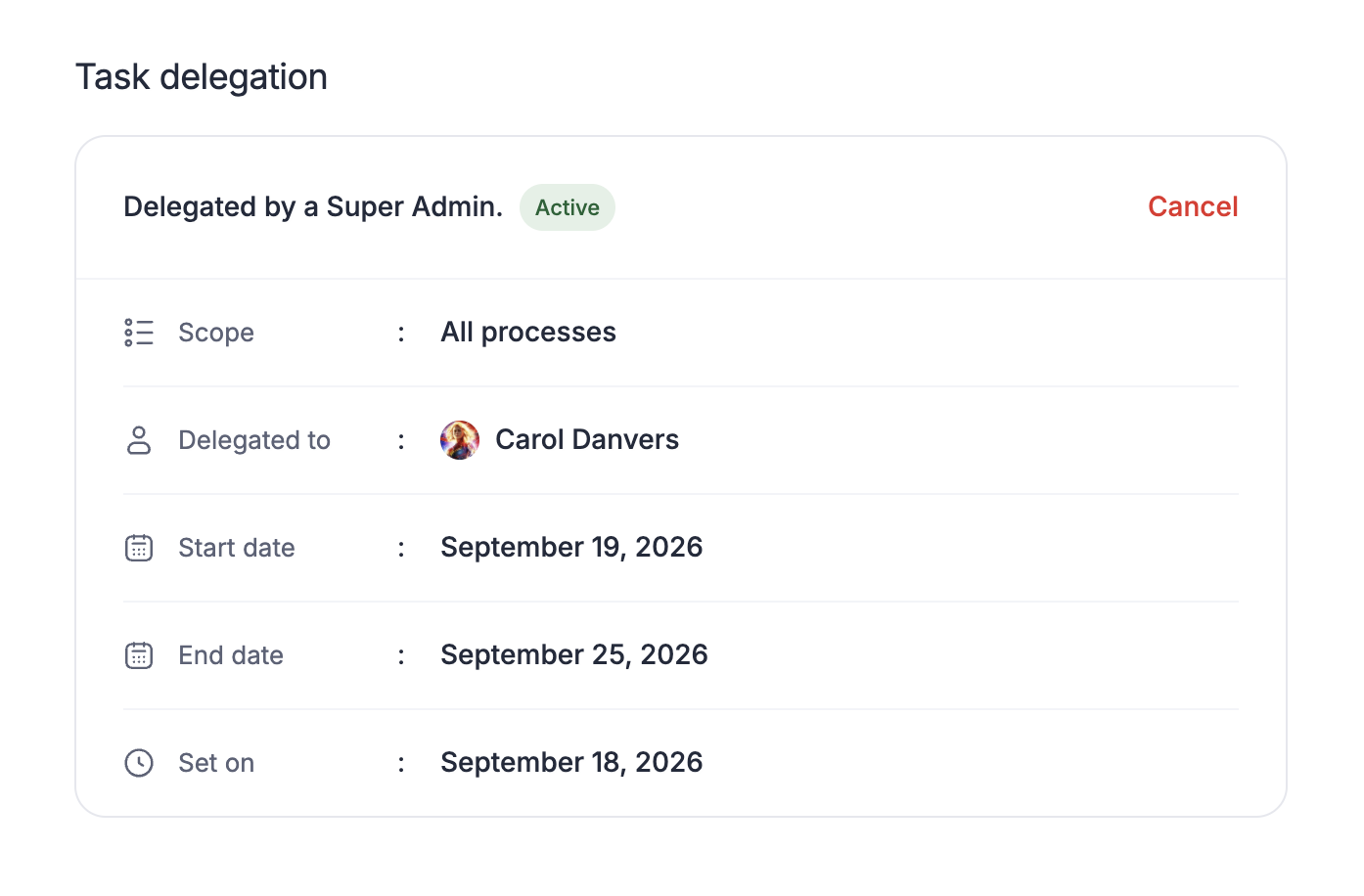Select the Carol Danvers name
This screenshot has width=1364, height=896.
(587, 440)
